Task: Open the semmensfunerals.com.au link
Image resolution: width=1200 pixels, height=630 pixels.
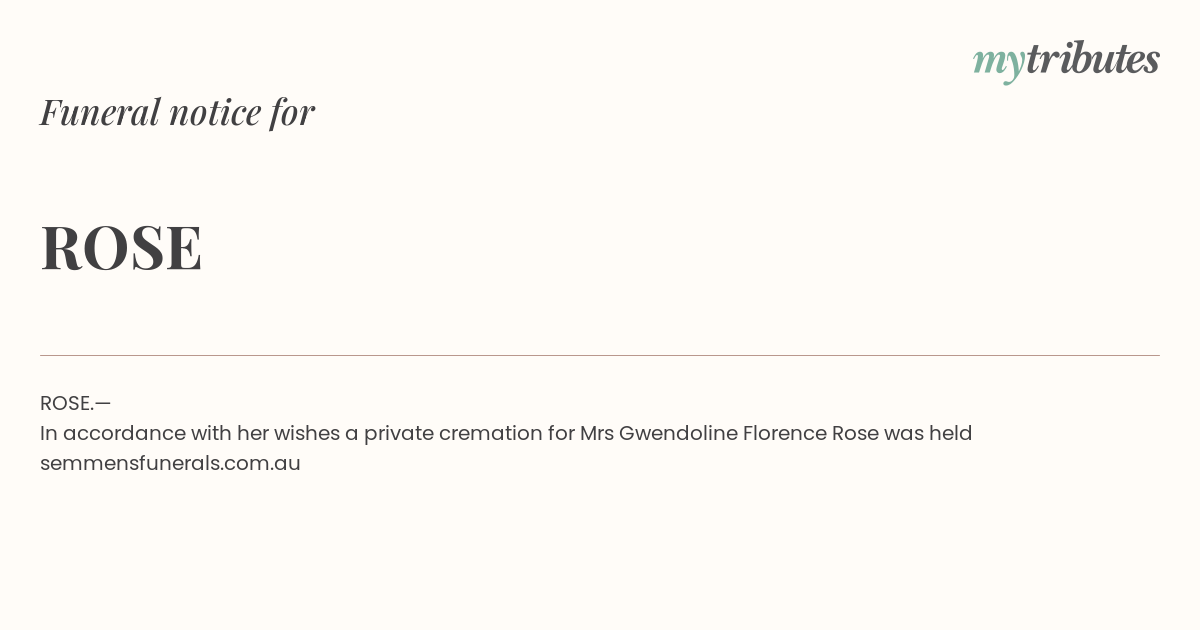Action: 170,463
